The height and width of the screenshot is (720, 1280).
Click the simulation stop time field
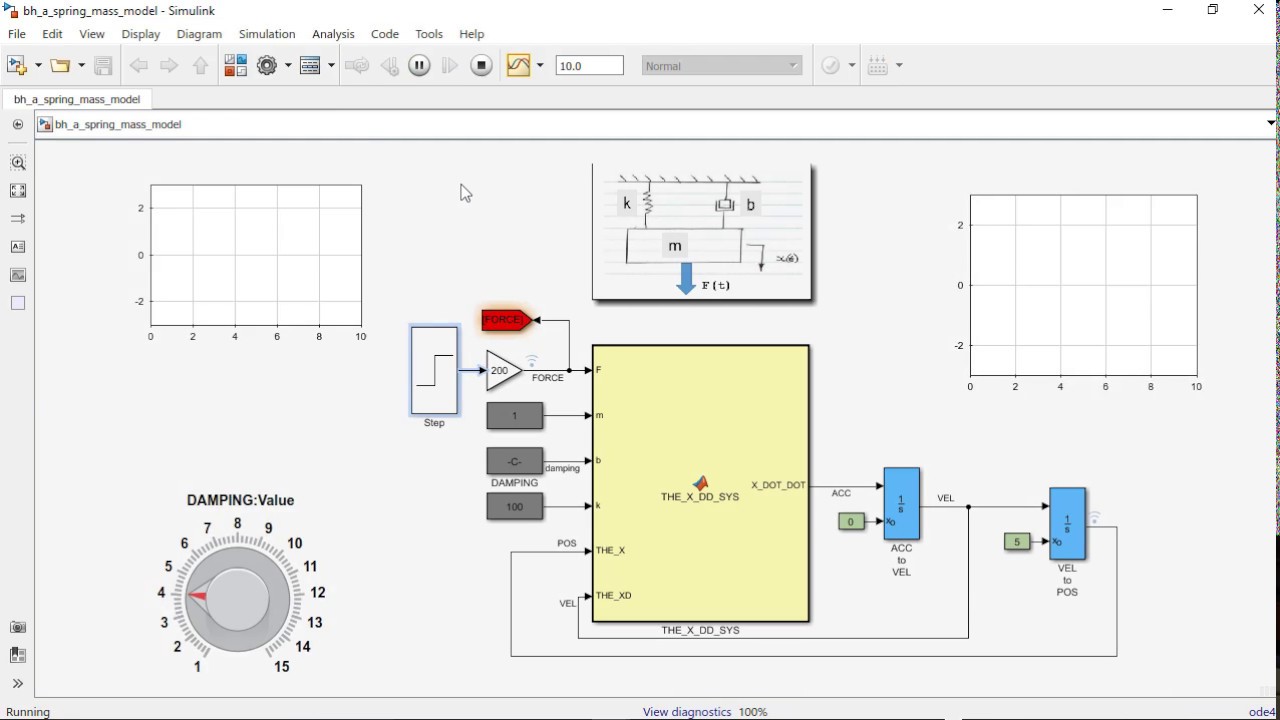click(589, 66)
